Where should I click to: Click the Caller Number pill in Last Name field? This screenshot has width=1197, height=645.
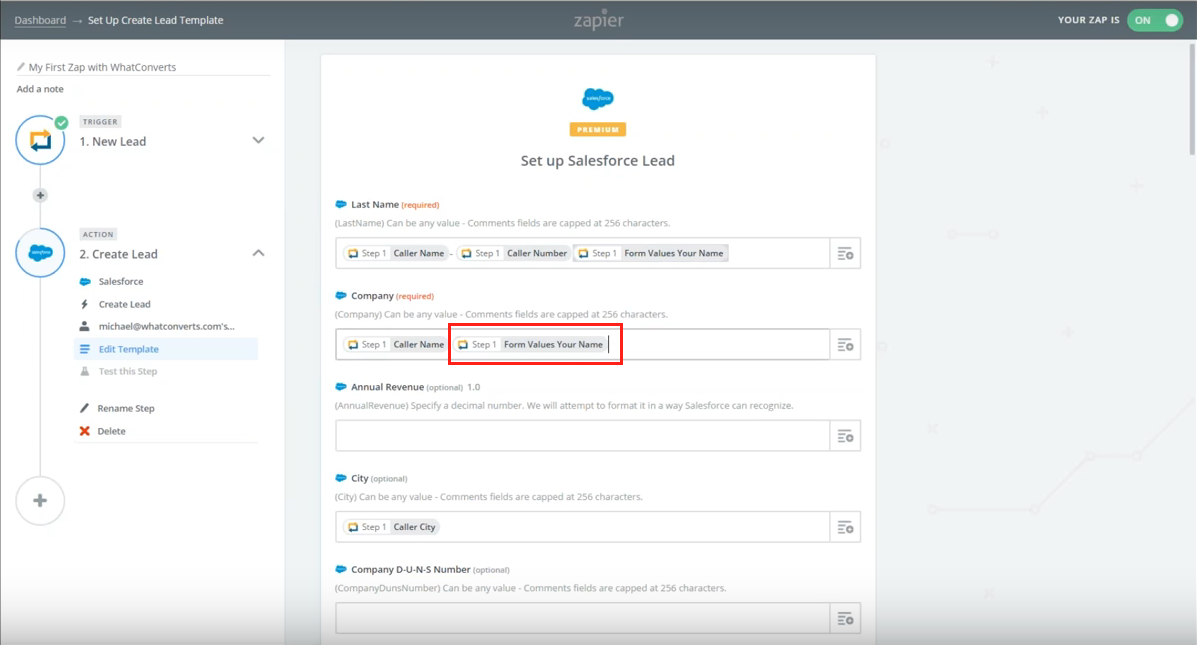point(514,253)
